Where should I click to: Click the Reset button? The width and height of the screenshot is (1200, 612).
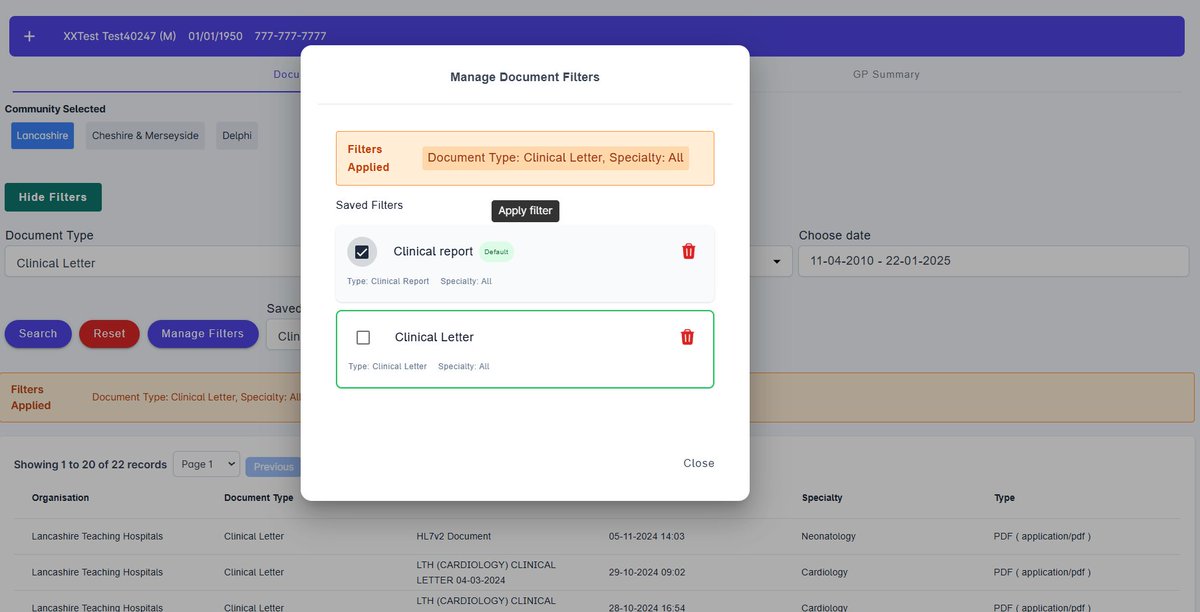[109, 334]
